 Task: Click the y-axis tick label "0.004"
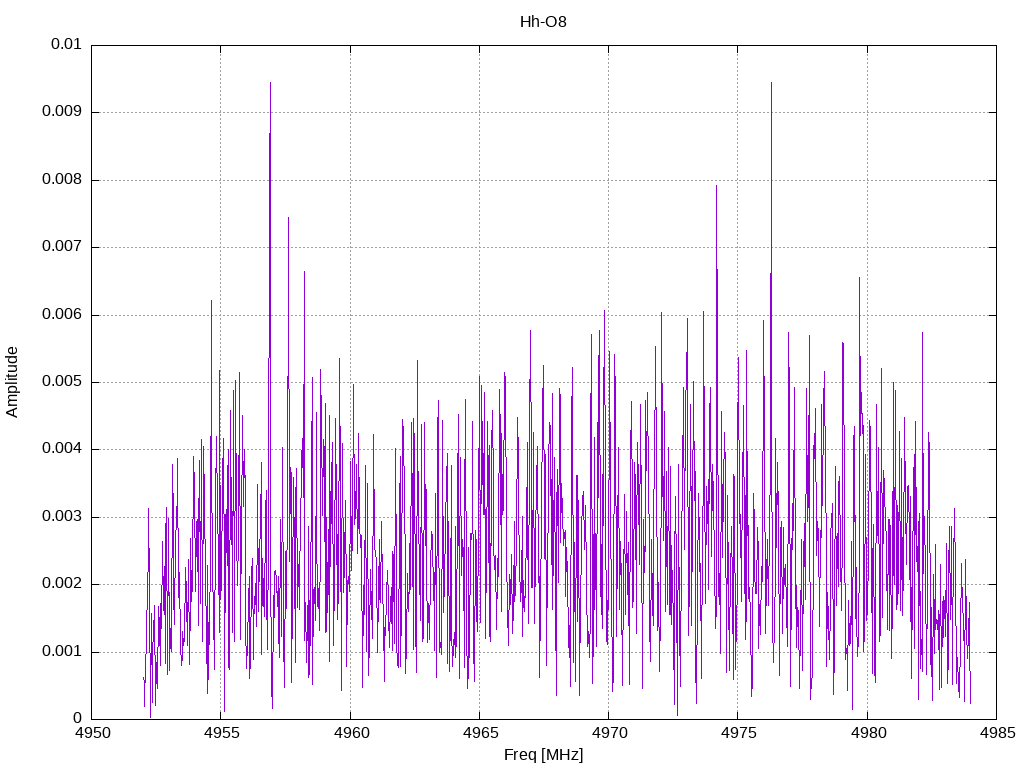pos(62,449)
